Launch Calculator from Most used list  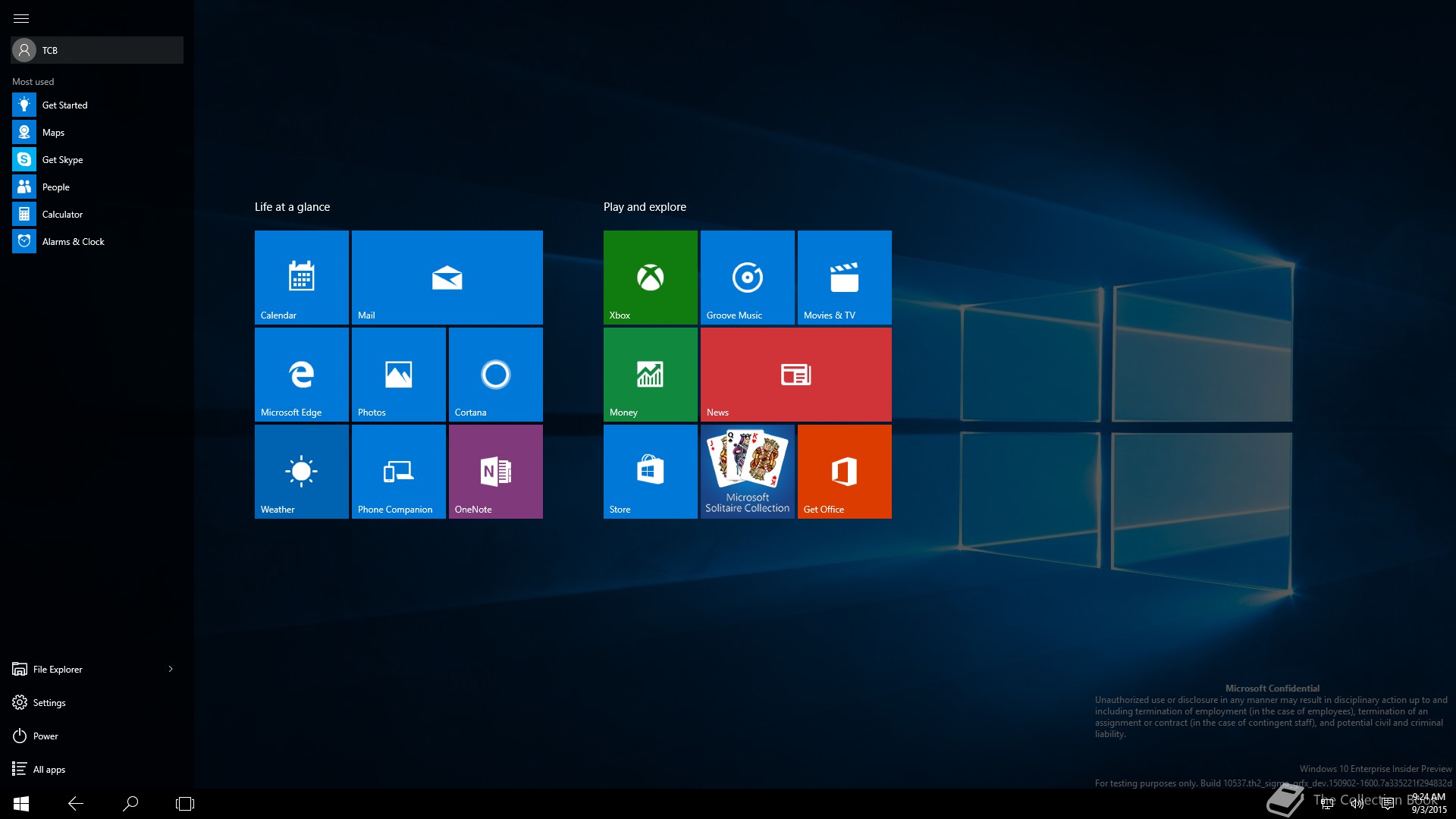[97, 214]
